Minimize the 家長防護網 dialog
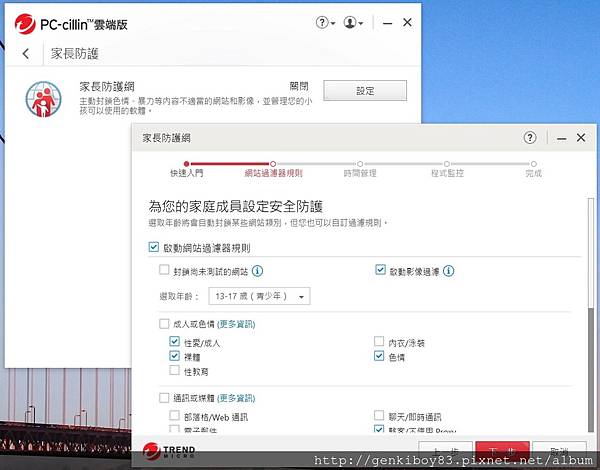 click(x=561, y=139)
